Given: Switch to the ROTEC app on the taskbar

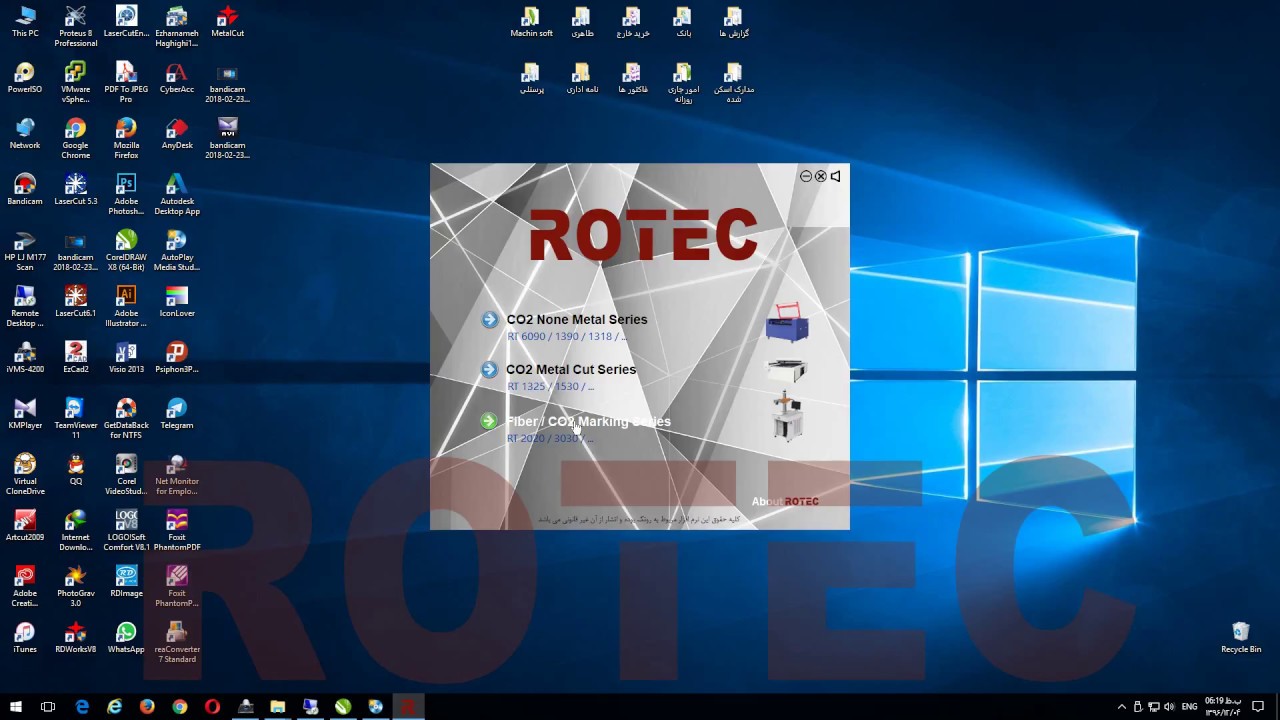Looking at the screenshot, I should click(x=408, y=707).
